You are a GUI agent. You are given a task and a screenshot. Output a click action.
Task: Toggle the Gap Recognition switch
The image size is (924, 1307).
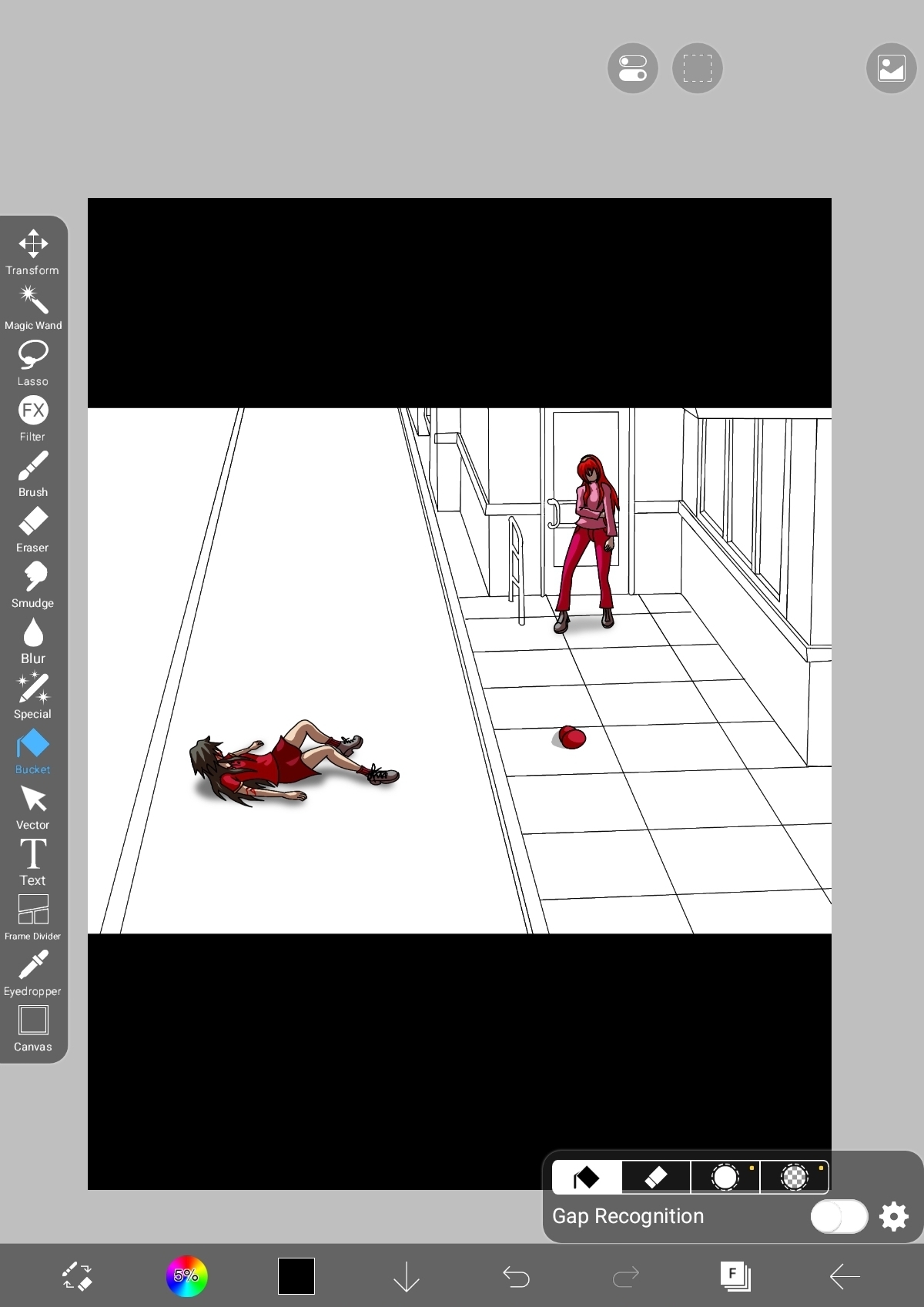839,1217
